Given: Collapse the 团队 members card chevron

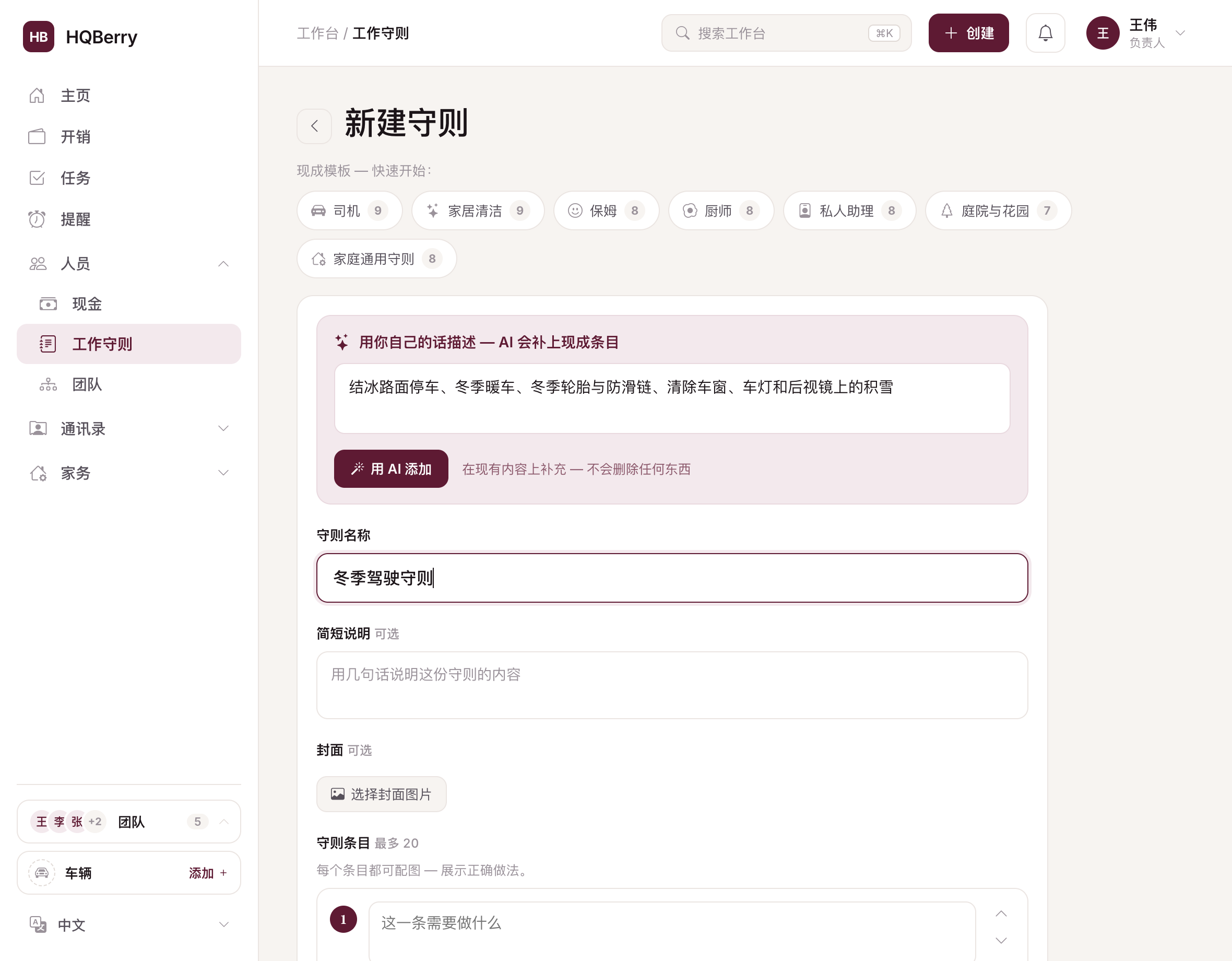Looking at the screenshot, I should click(224, 822).
